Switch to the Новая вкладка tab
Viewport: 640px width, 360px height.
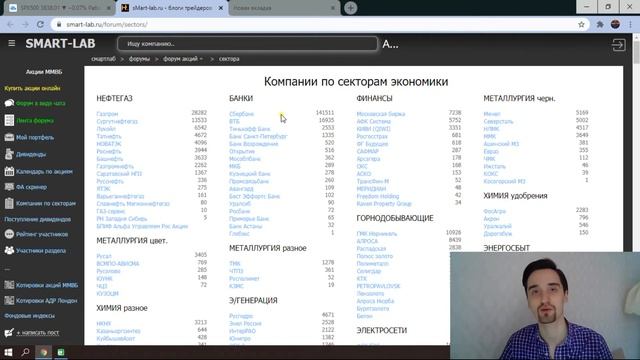pos(284,8)
